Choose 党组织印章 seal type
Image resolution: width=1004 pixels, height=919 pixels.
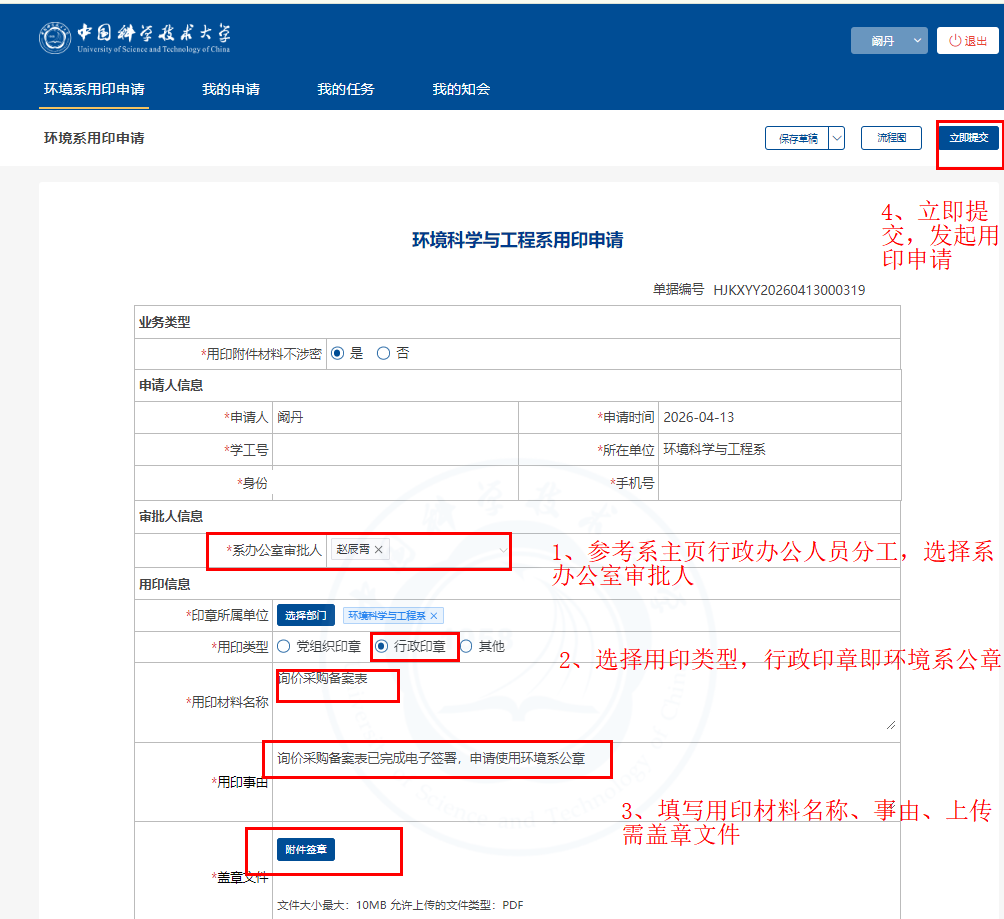284,646
